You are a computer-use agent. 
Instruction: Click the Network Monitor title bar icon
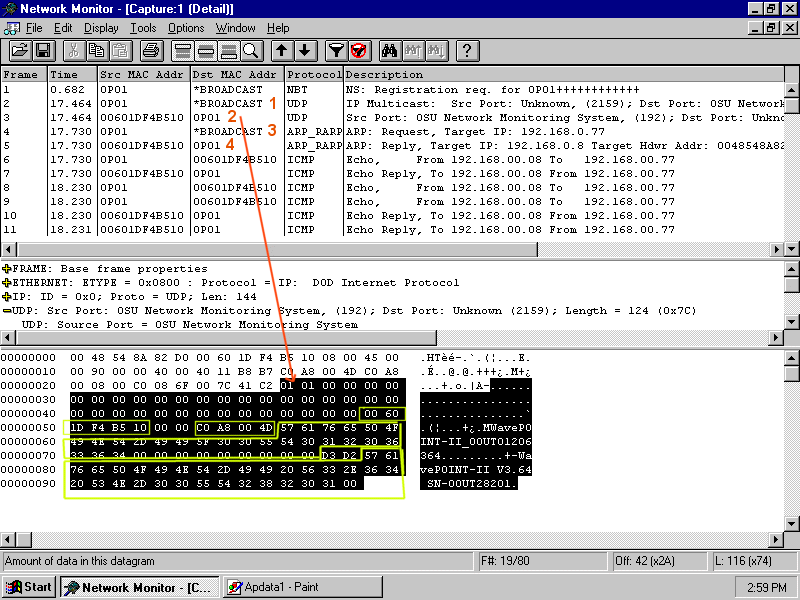(9, 9)
